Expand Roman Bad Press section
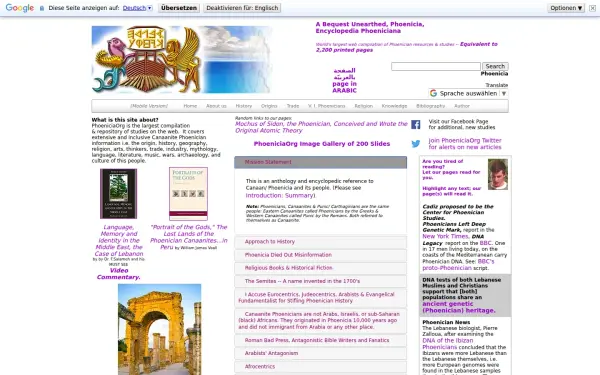 click(x=321, y=340)
